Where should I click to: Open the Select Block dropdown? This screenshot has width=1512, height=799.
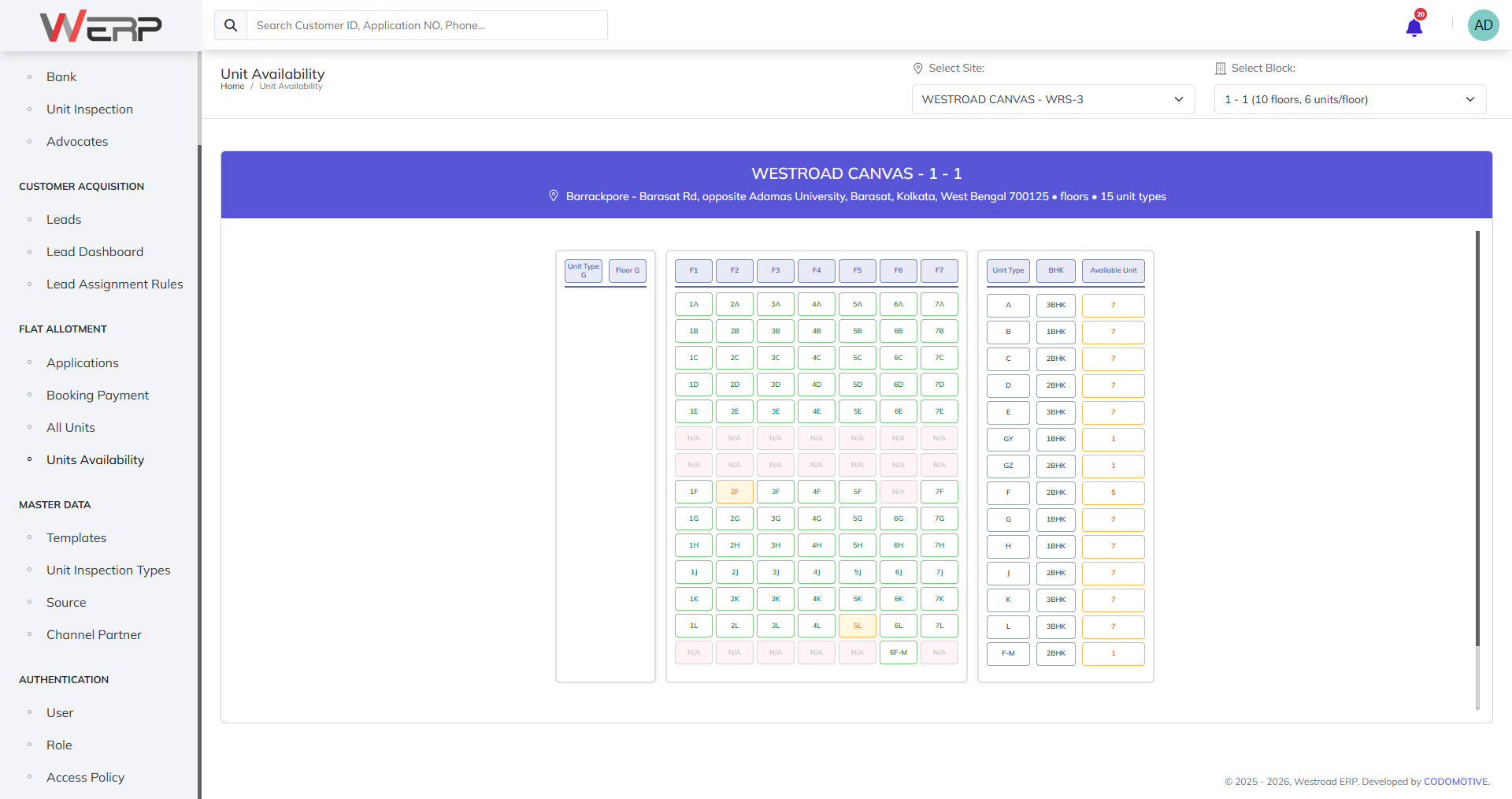coord(1350,99)
